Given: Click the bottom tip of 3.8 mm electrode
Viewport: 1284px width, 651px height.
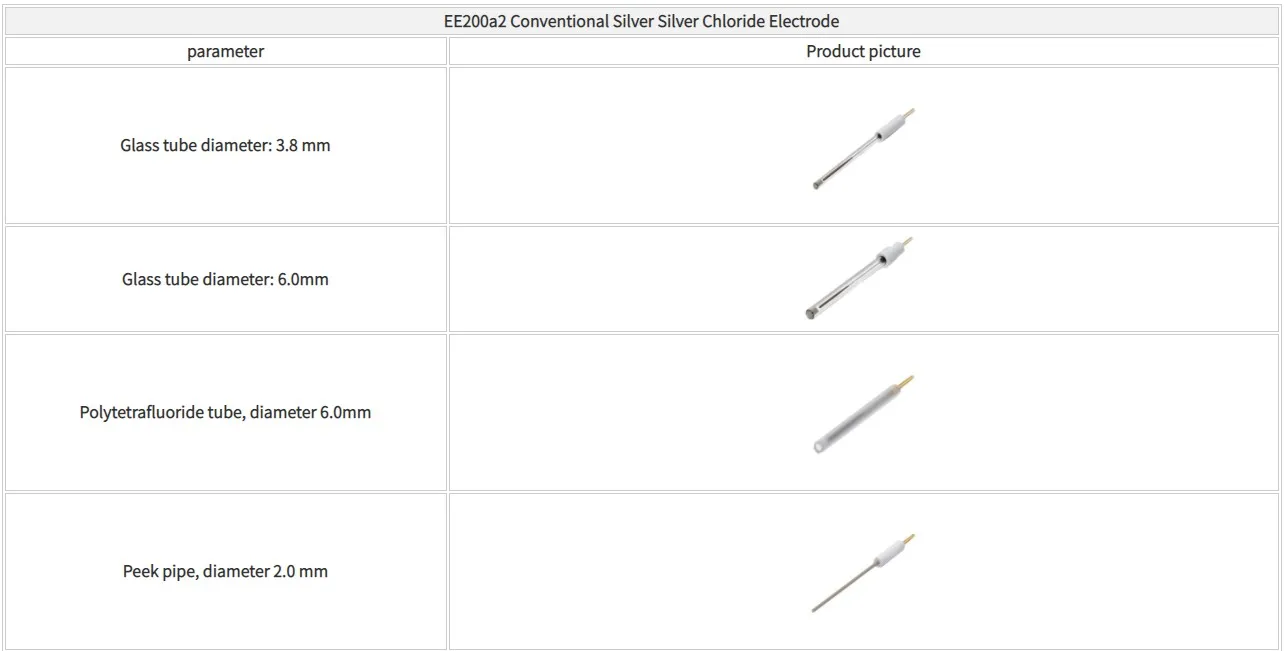Looking at the screenshot, I should [817, 185].
